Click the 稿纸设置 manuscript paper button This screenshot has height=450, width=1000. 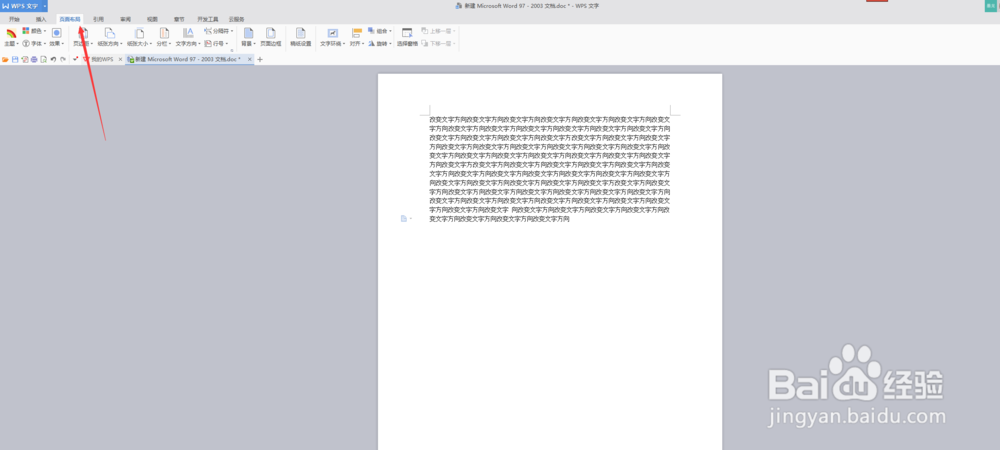[x=300, y=37]
